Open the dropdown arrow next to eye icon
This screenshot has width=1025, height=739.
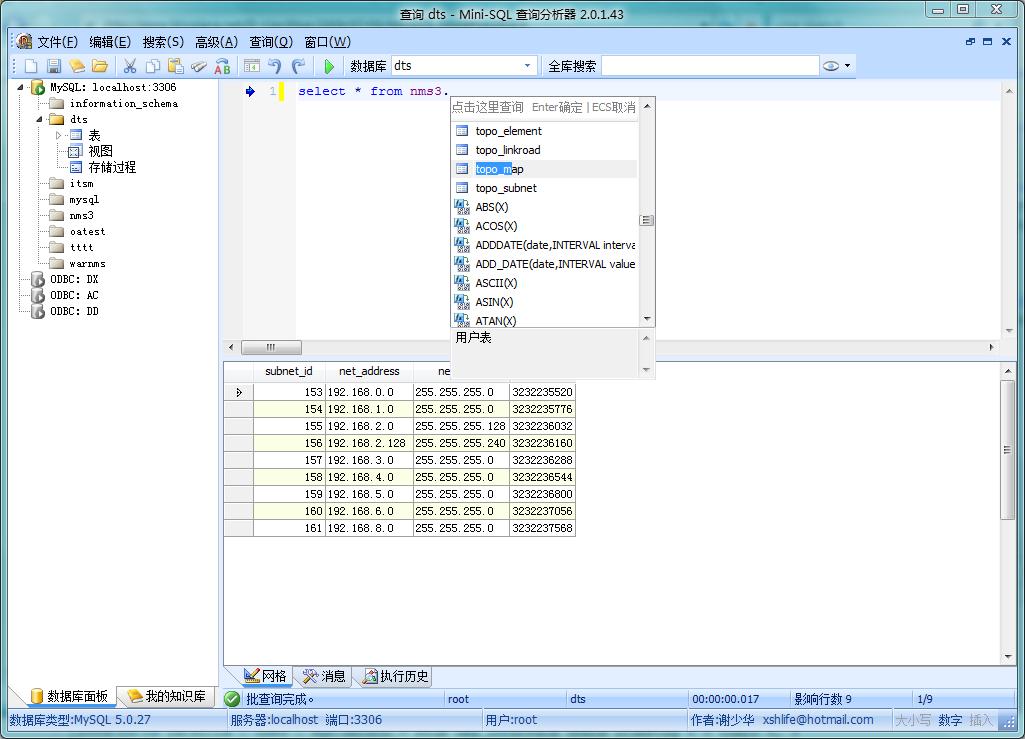(847, 65)
